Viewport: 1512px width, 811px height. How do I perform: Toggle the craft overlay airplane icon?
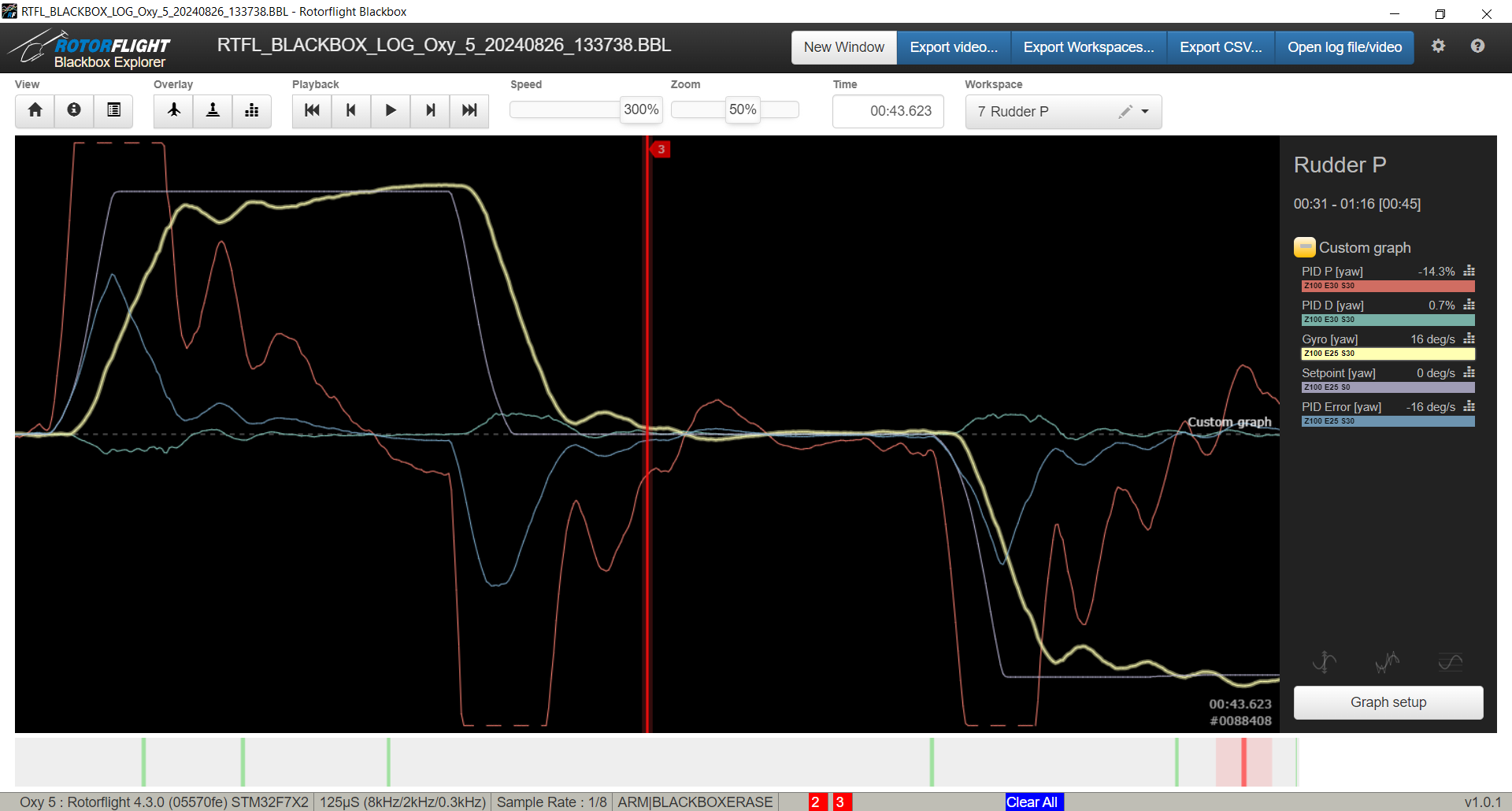[174, 110]
